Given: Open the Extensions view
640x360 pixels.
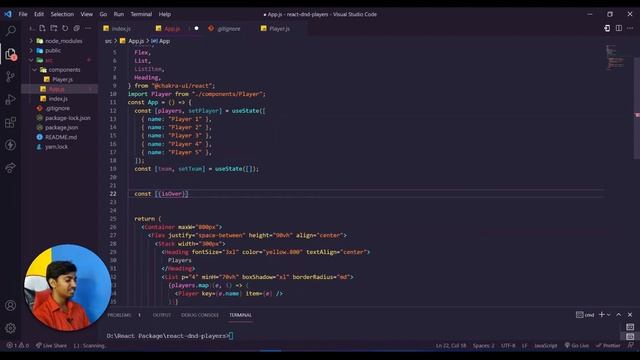Looking at the screenshot, I should [x=11, y=122].
